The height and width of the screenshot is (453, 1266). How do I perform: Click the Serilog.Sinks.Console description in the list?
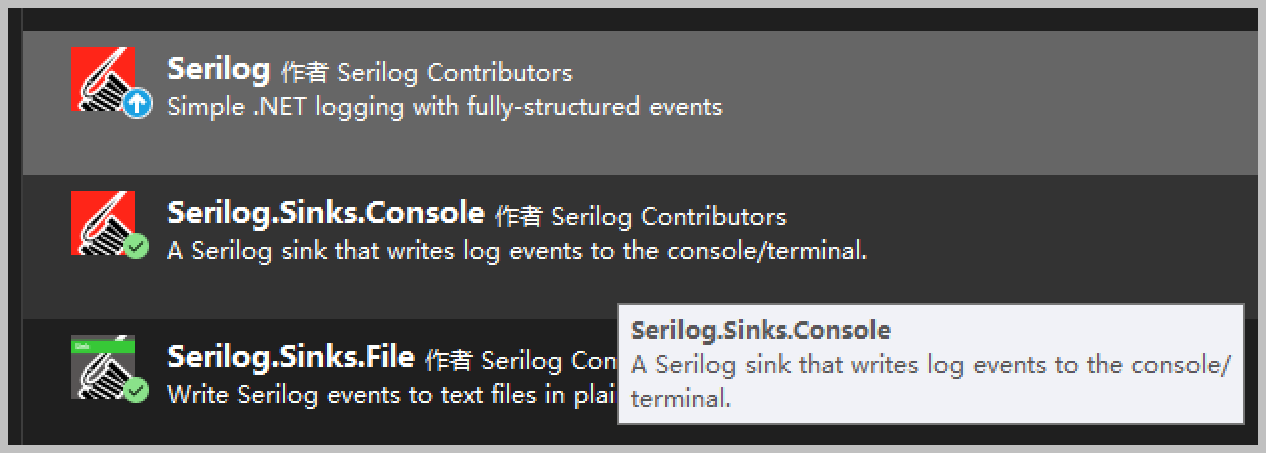[516, 251]
